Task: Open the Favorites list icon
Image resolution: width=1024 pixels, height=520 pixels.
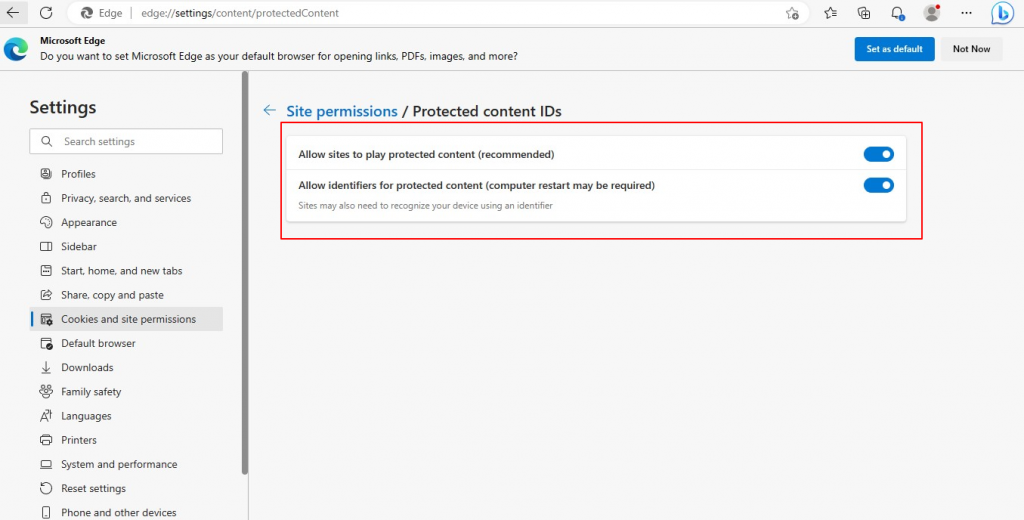Action: (830, 13)
